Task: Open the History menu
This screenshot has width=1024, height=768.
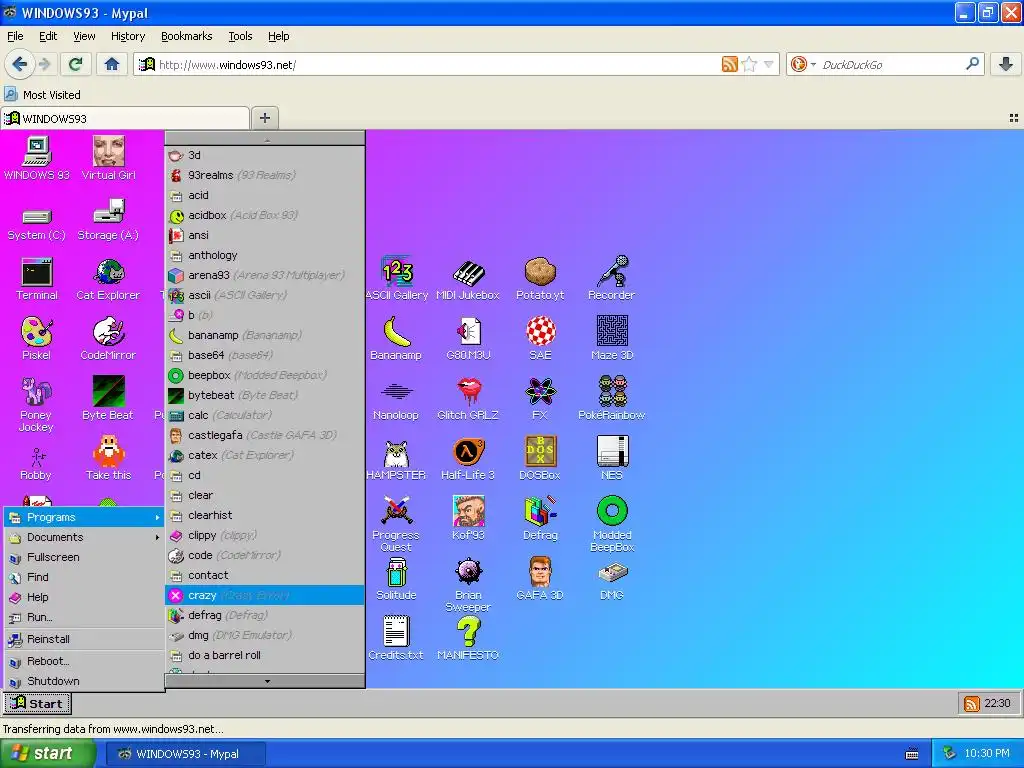Action: point(128,36)
